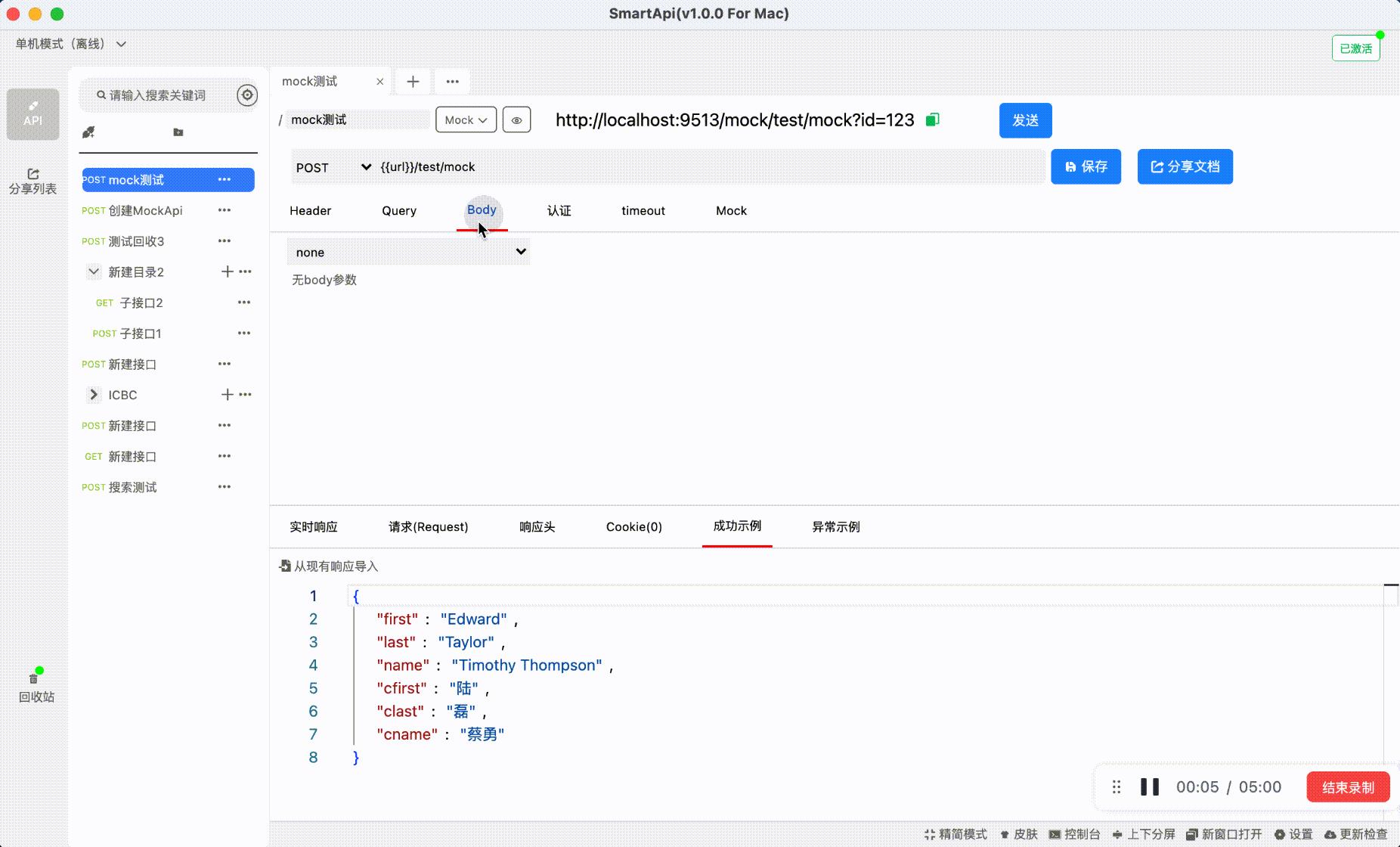
Task: Toggle the URL preview eye icon
Action: [516, 119]
